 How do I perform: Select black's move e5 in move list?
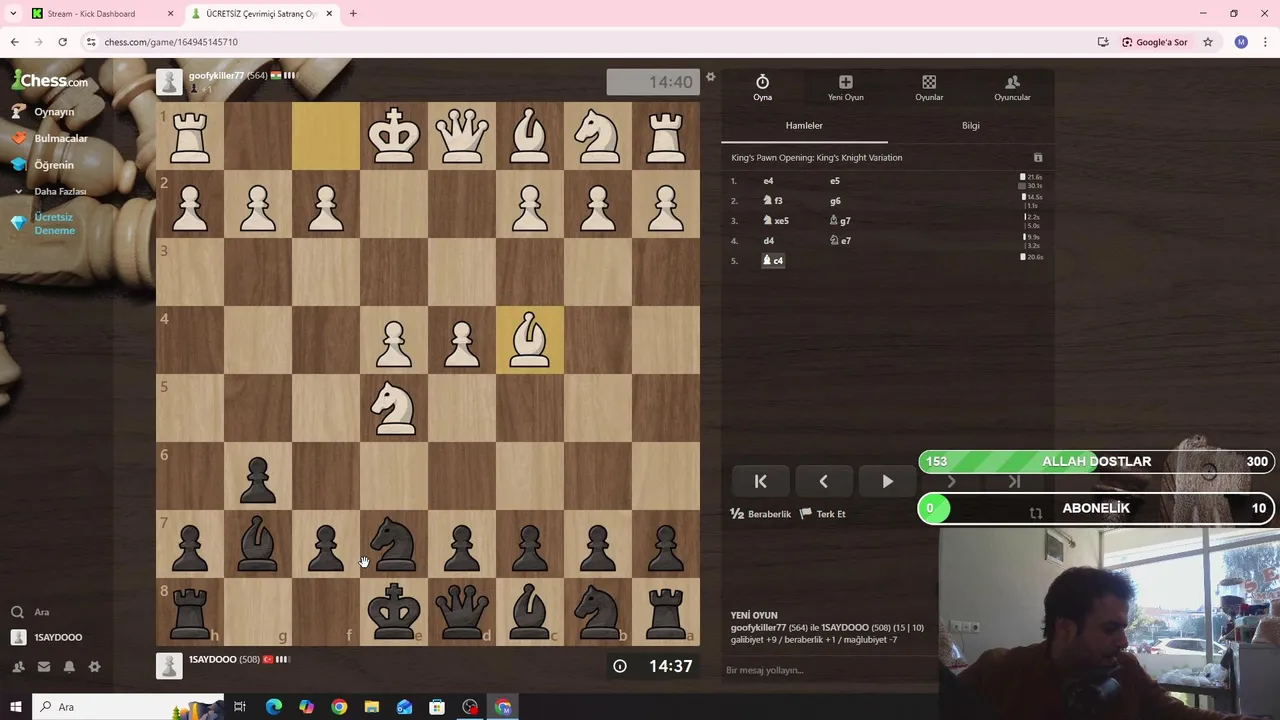[835, 181]
